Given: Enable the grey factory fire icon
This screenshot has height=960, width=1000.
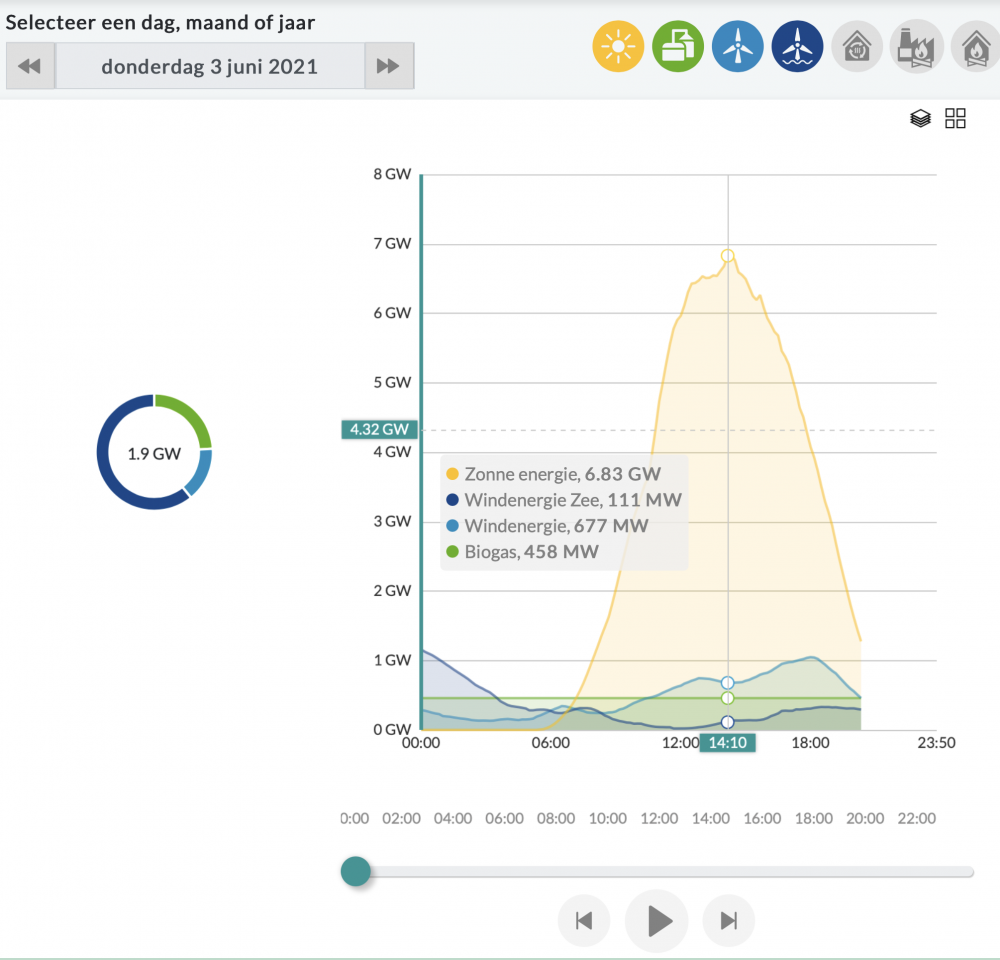Looking at the screenshot, I should 916,47.
